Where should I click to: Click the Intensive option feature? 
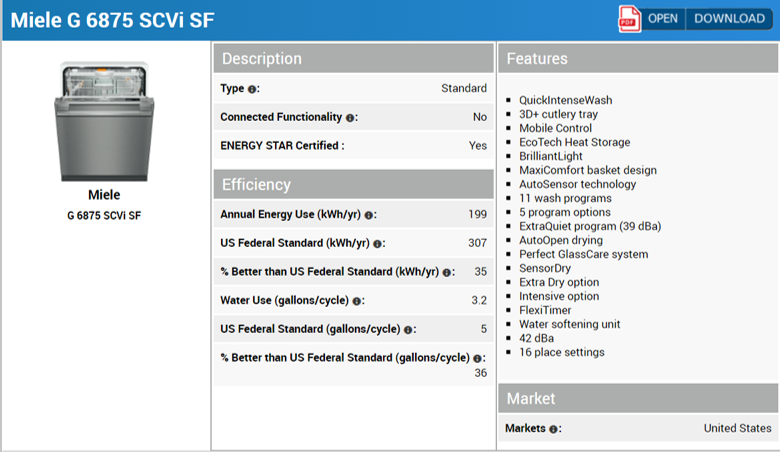pos(559,296)
